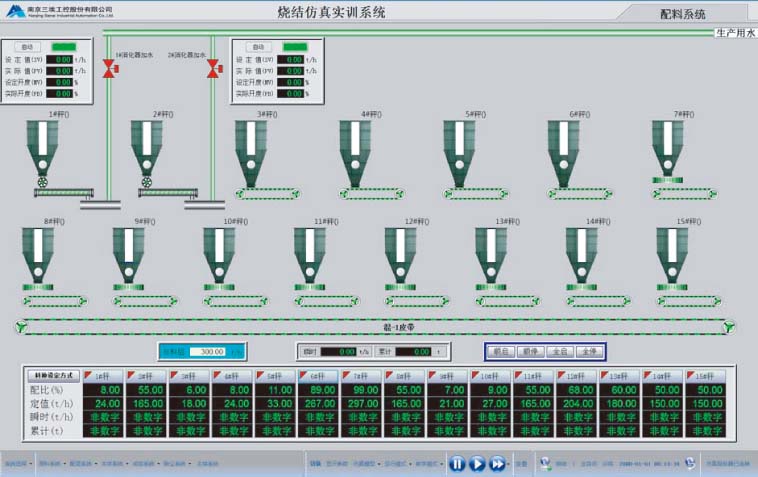
Task: Click the left panel green status indicator
Action: (x=65, y=47)
